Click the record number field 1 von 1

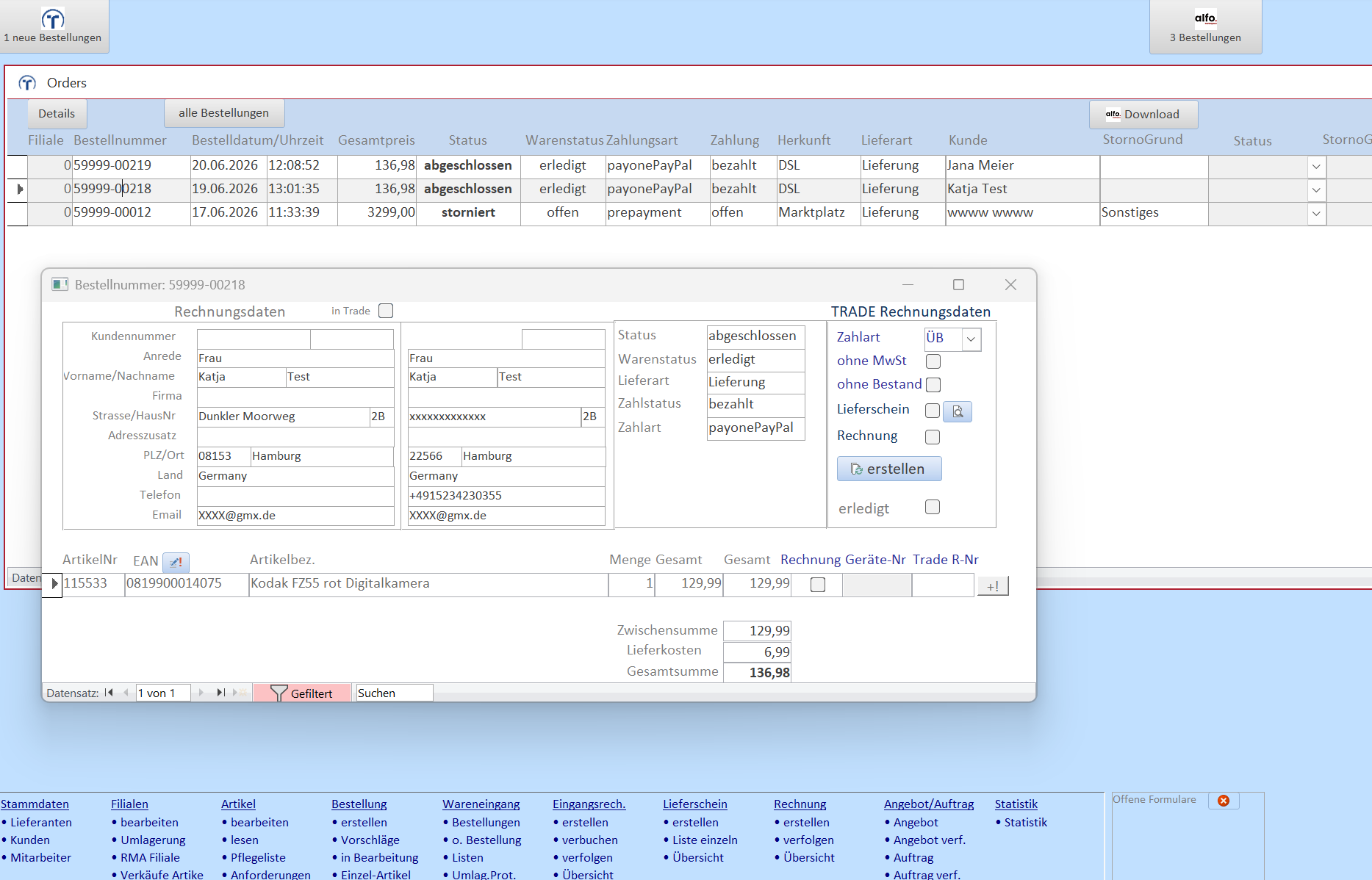pyautogui.click(x=163, y=693)
